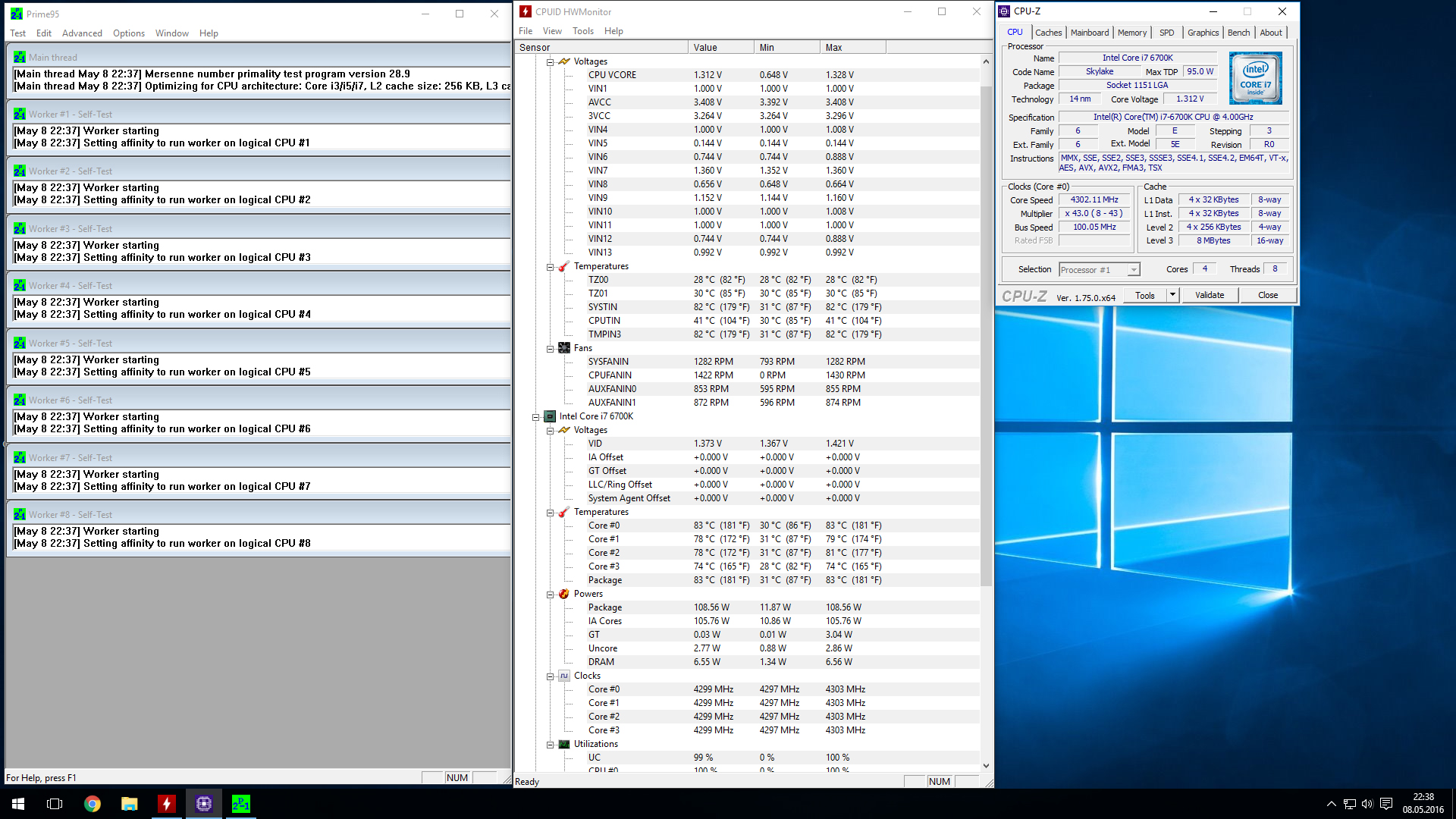Launch Google Chrome from the taskbar
The height and width of the screenshot is (819, 1456).
(93, 804)
